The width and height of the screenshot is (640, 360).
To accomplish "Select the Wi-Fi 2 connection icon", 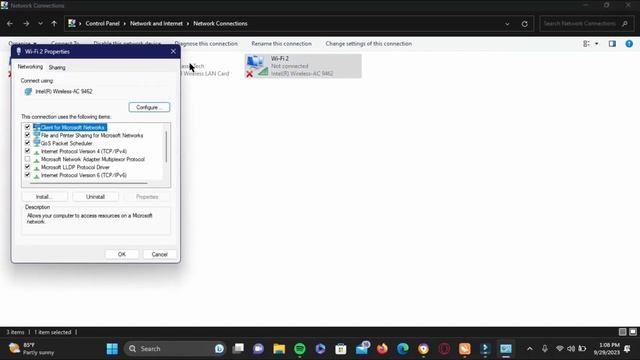I will tap(257, 66).
